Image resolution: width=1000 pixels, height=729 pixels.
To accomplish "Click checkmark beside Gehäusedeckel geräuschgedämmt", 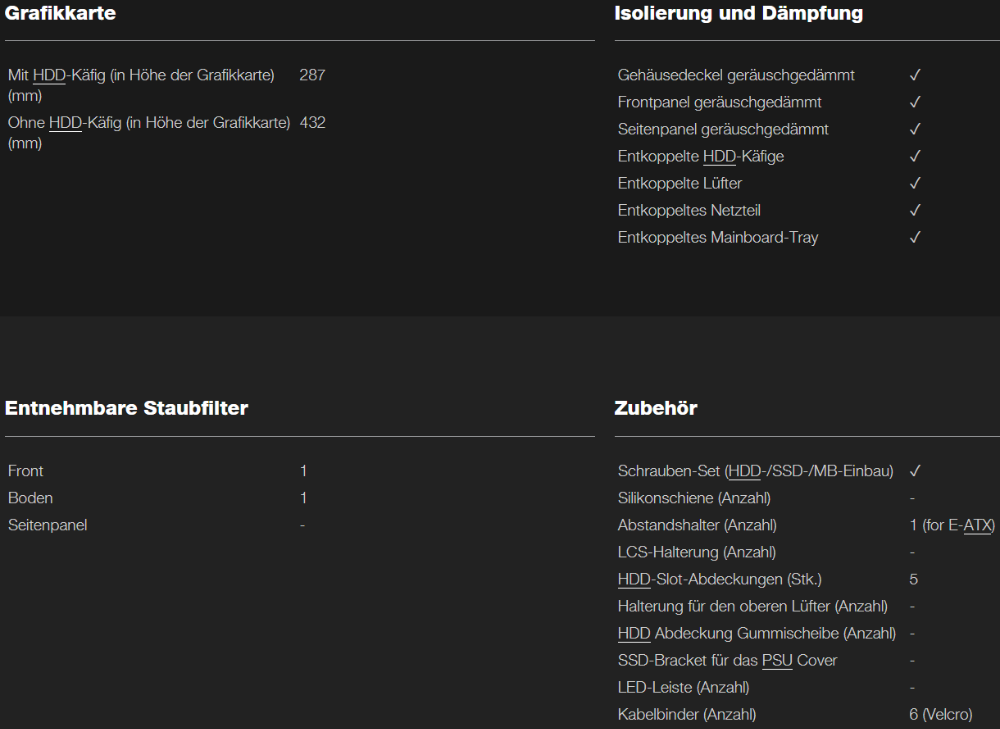I will coord(915,75).
